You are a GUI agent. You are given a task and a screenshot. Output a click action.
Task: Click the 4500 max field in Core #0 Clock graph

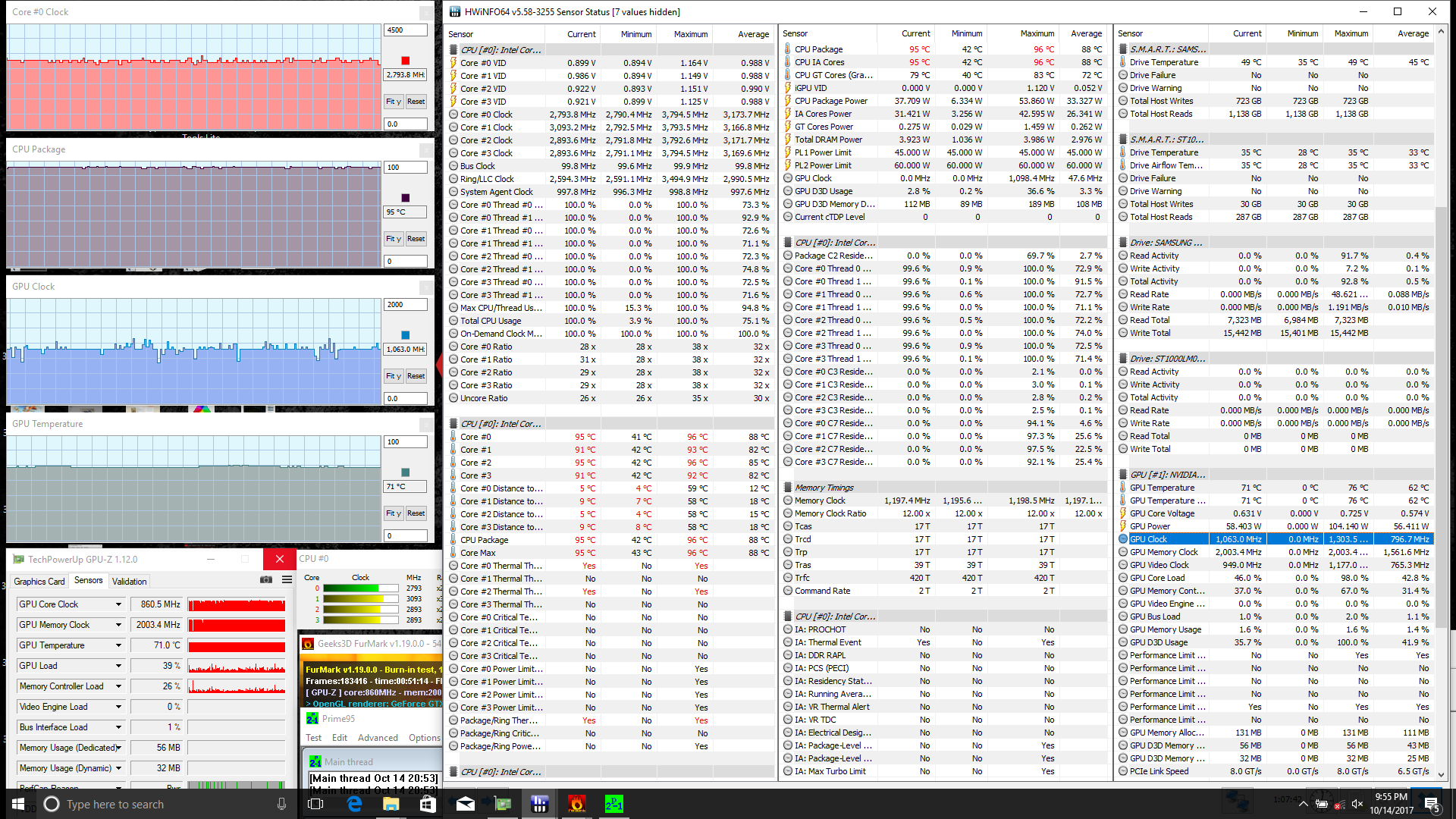pos(406,30)
